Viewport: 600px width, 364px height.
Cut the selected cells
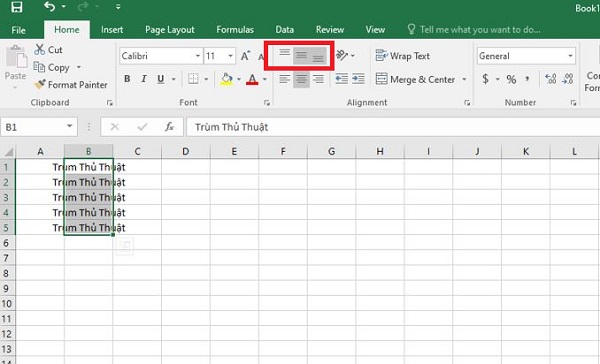(x=48, y=50)
